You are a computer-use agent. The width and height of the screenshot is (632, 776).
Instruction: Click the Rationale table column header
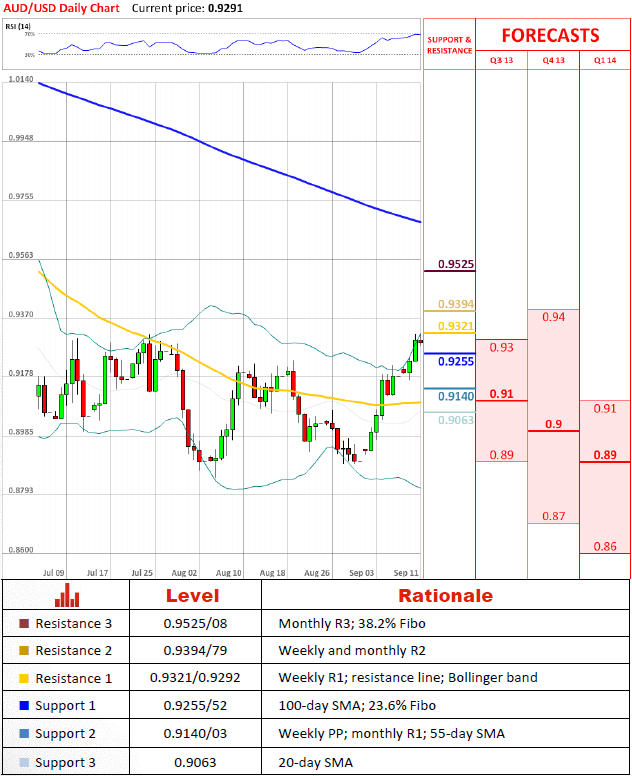pyautogui.click(x=445, y=596)
